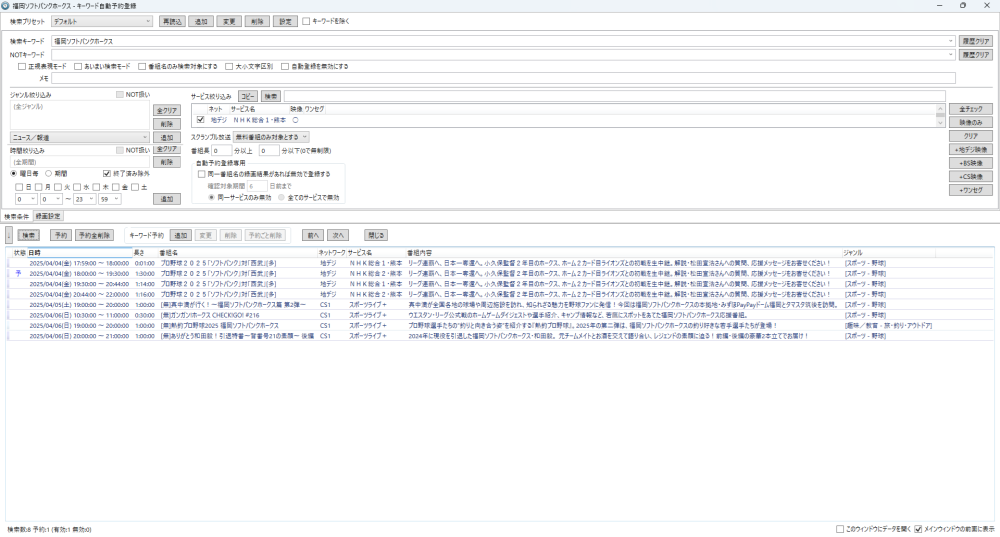The image size is (1000, 537).
Task: Click the 再読込 preset button
Action: pyautogui.click(x=172, y=22)
